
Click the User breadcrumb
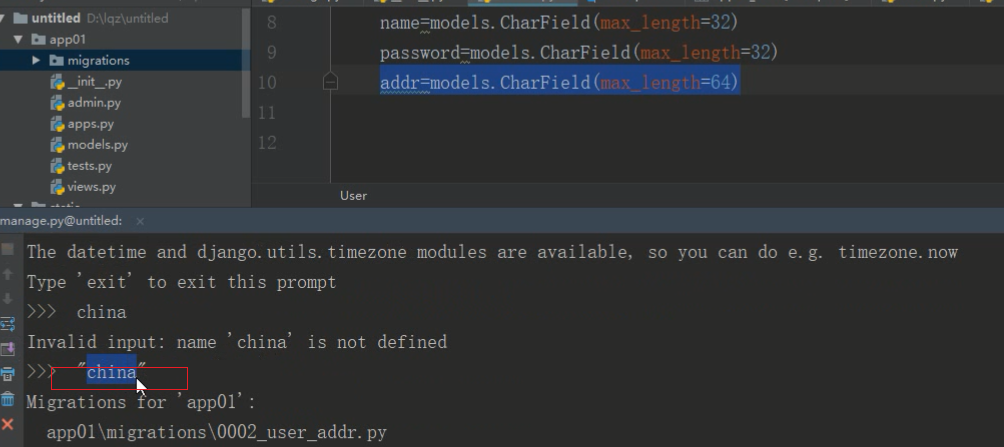click(x=353, y=195)
